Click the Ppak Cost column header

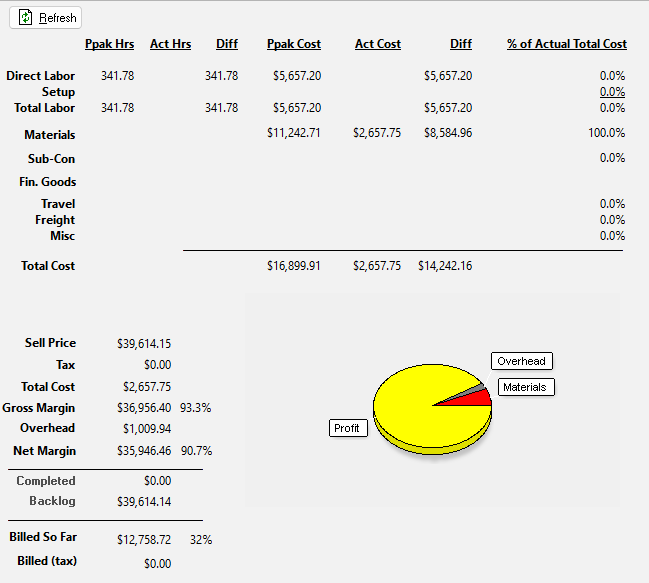[294, 44]
